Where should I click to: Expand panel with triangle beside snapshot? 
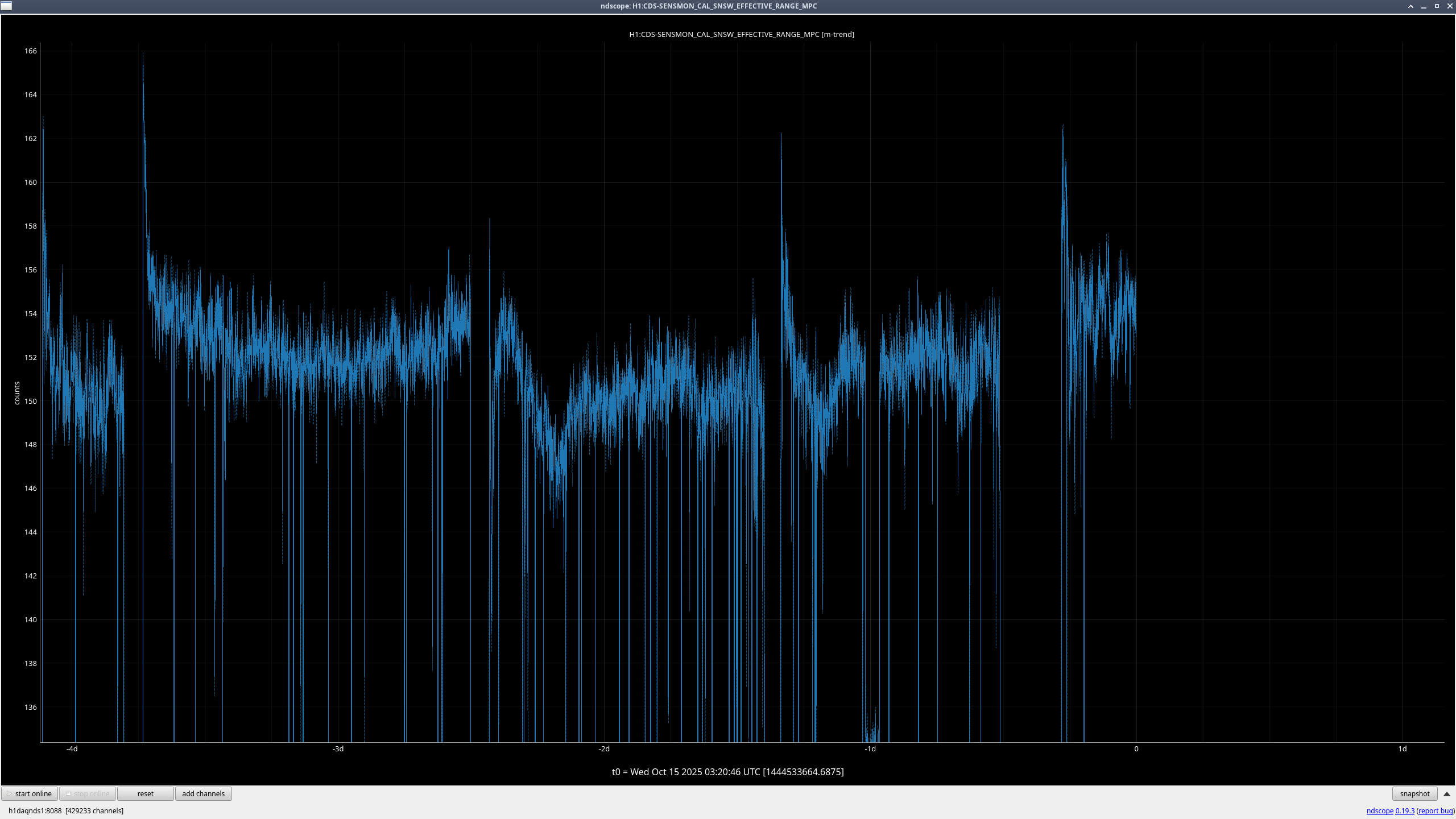[1447, 793]
